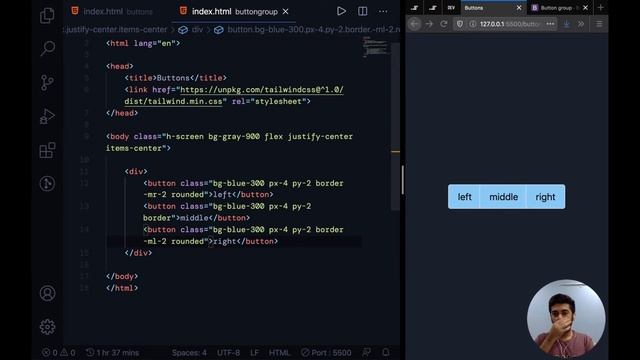The width and height of the screenshot is (640, 360).
Task: Open the Source Control view
Action: [x=47, y=82]
